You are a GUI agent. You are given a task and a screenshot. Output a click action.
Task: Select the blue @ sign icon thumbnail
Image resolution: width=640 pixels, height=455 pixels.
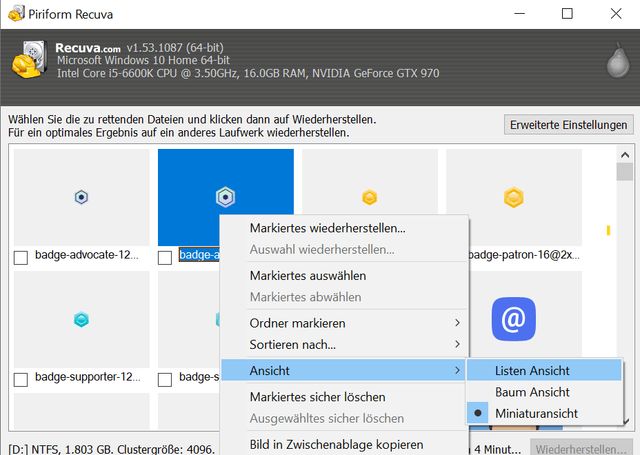click(x=514, y=319)
